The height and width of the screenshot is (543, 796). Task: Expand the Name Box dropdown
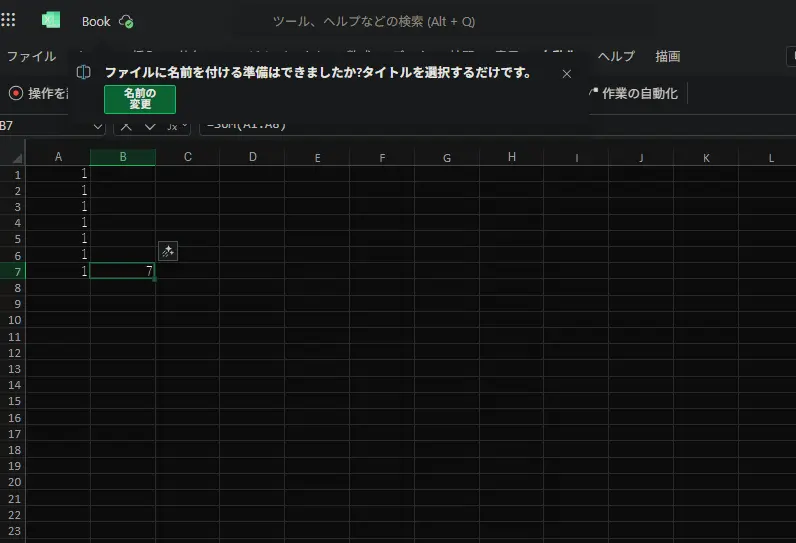click(x=98, y=126)
